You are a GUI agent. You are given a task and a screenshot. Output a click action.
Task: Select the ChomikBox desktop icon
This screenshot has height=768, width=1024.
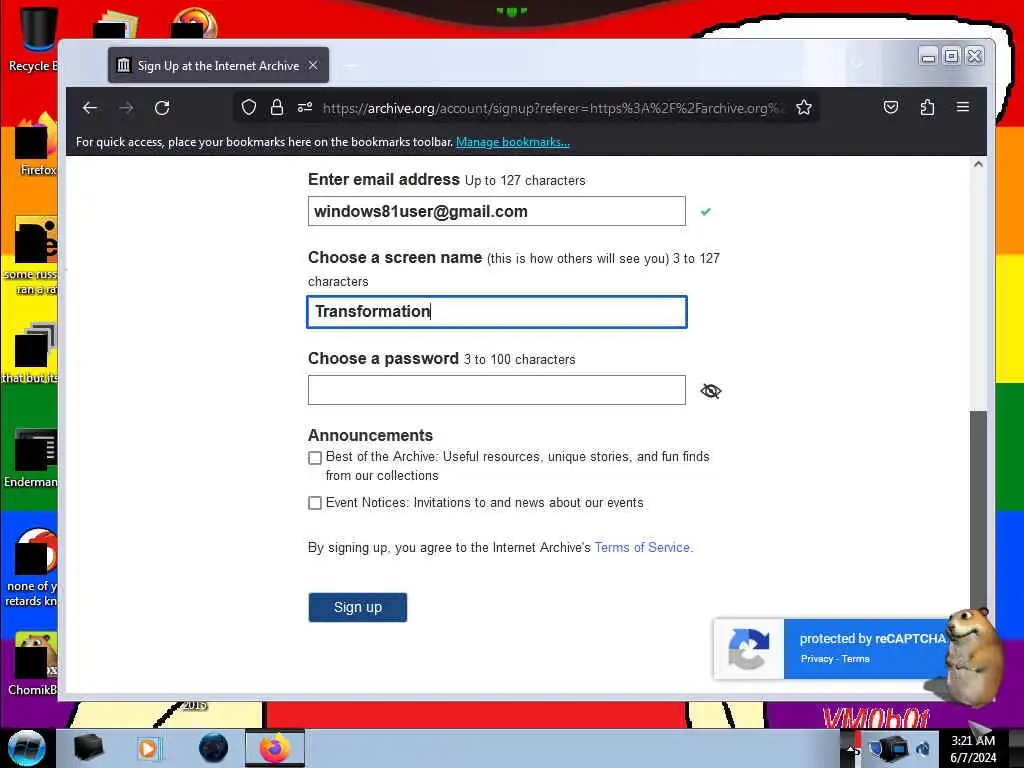click(34, 664)
